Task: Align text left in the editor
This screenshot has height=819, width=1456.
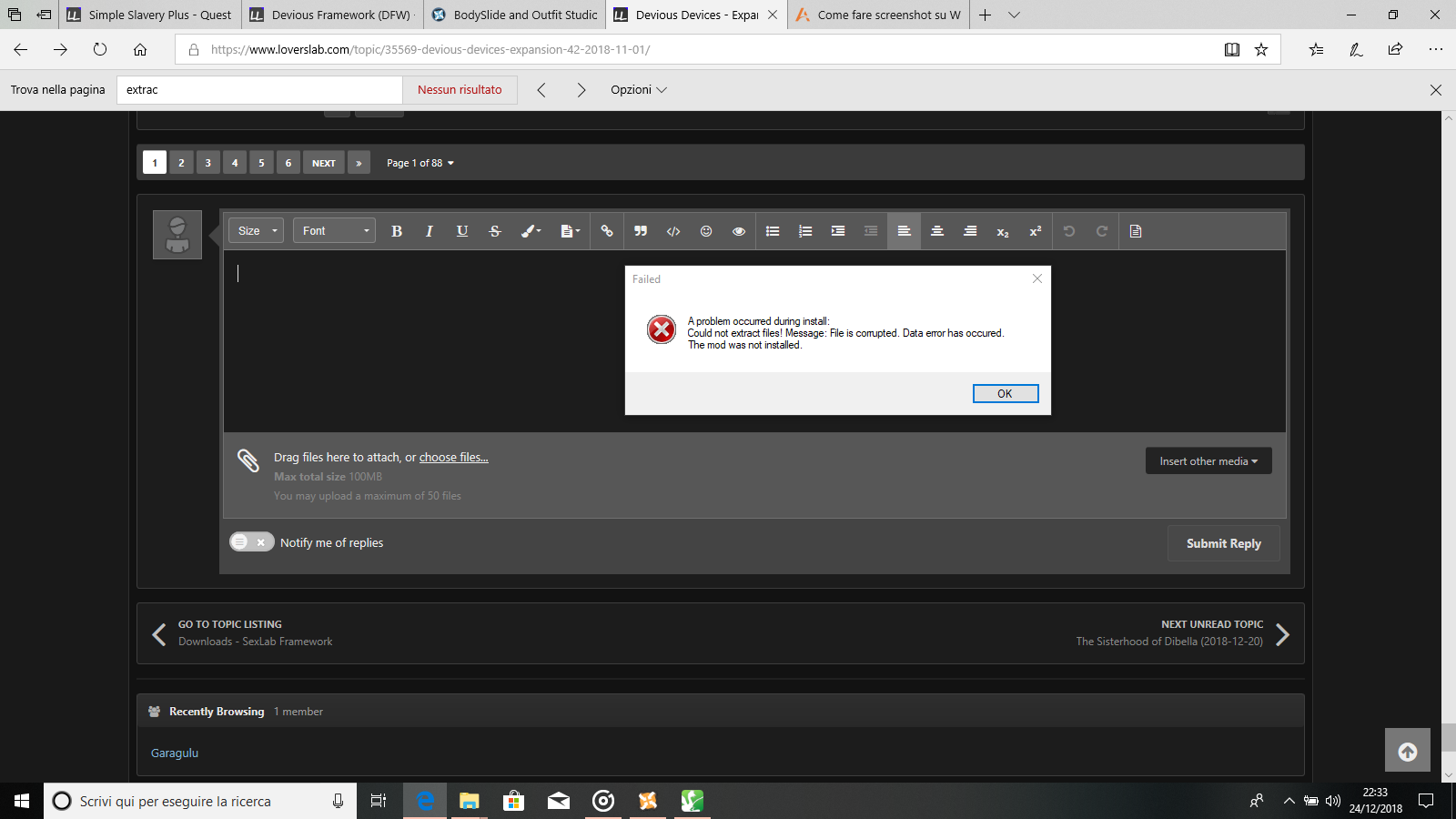Action: click(905, 231)
